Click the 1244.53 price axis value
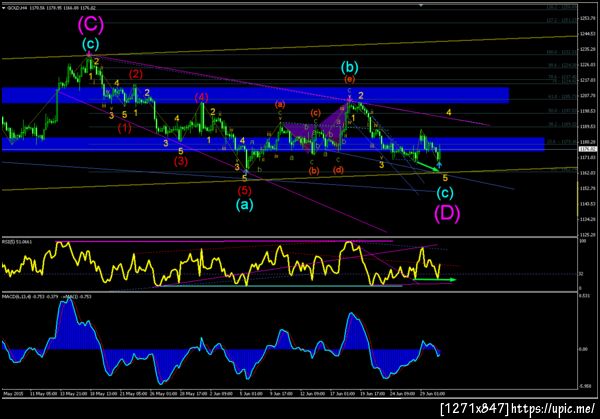Screen dimensions: 600x419 587,34
